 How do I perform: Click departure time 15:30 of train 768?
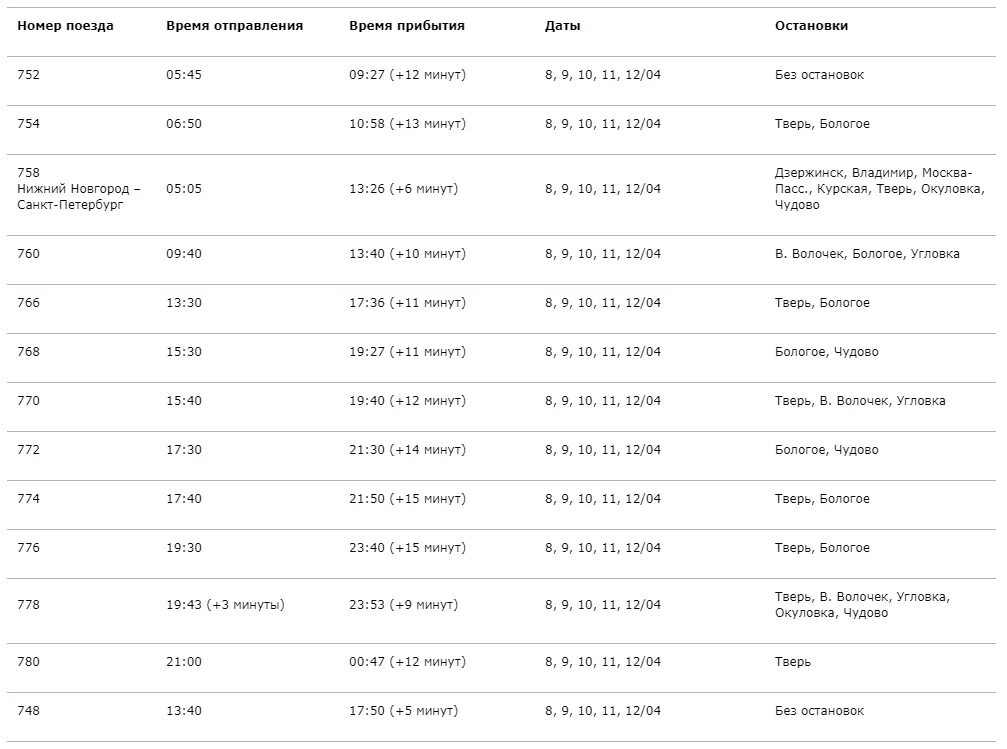point(184,352)
